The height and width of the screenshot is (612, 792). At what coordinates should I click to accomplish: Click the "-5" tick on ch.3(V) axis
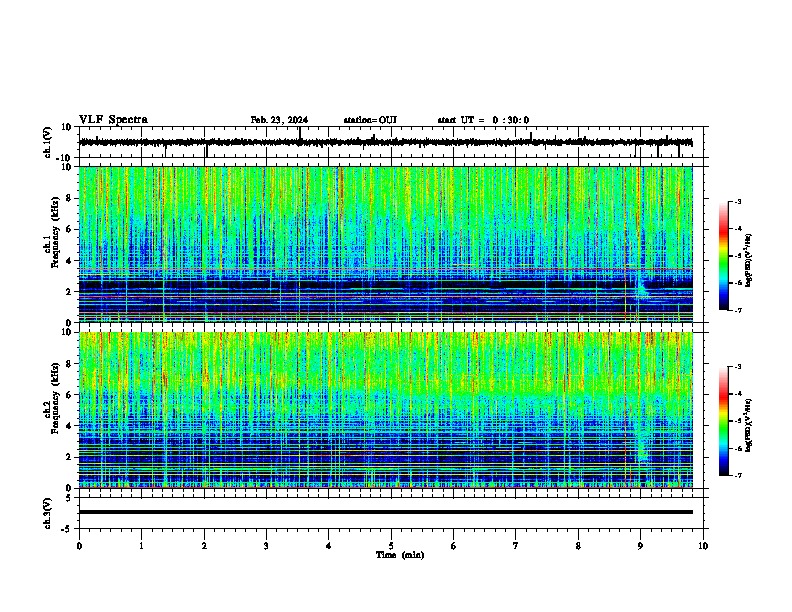pos(68,529)
